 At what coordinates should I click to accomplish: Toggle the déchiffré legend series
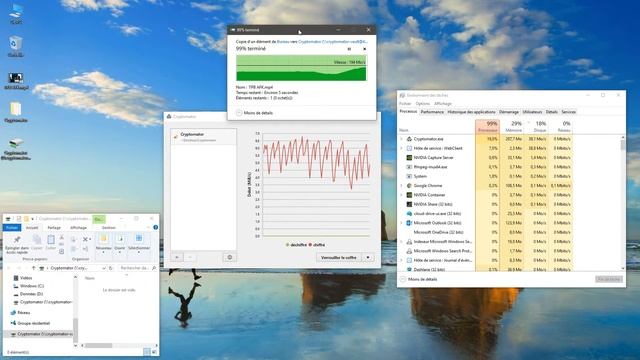(x=296, y=245)
